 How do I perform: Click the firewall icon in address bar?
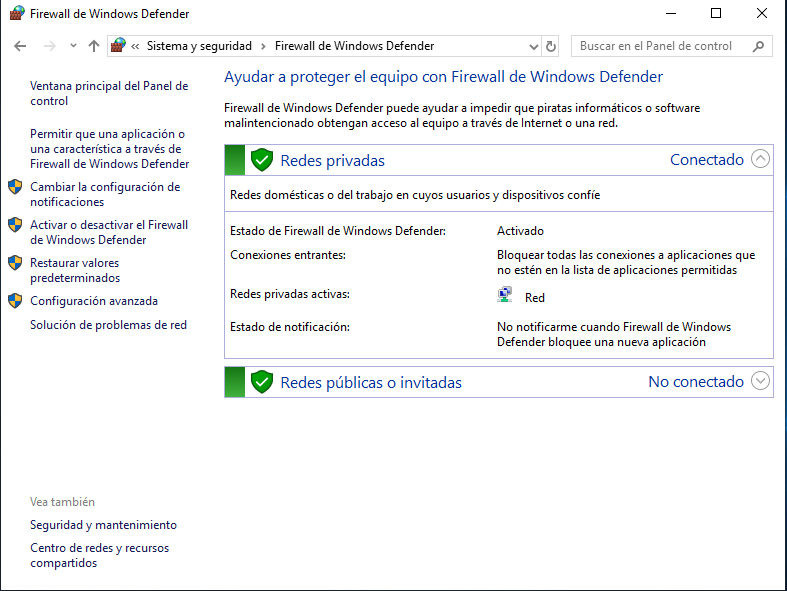118,46
